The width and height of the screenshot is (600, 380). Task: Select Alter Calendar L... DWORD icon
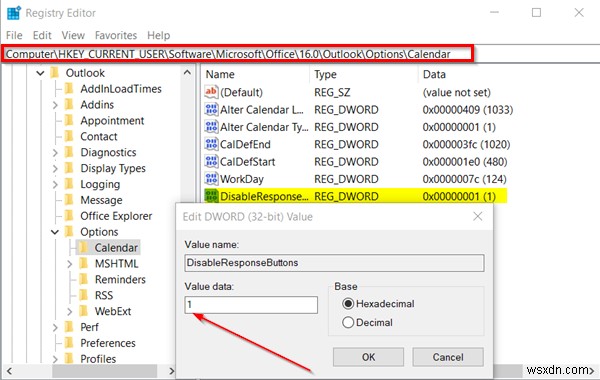(211, 109)
